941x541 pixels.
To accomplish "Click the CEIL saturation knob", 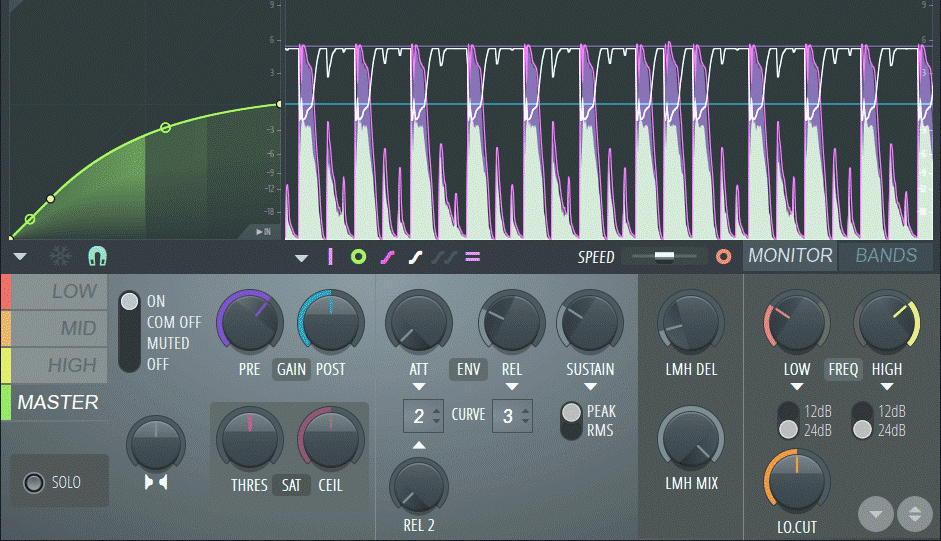I will pos(331,439).
